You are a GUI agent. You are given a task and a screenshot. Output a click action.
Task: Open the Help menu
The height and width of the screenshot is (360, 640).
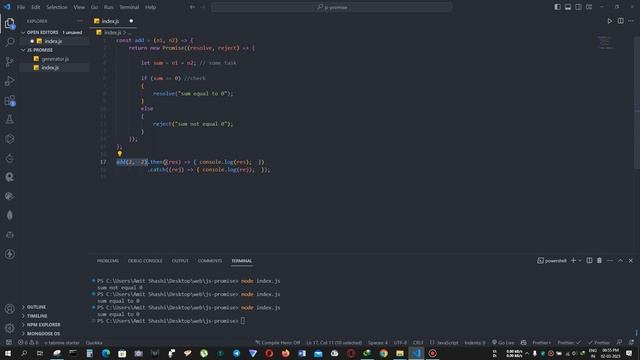pos(151,7)
